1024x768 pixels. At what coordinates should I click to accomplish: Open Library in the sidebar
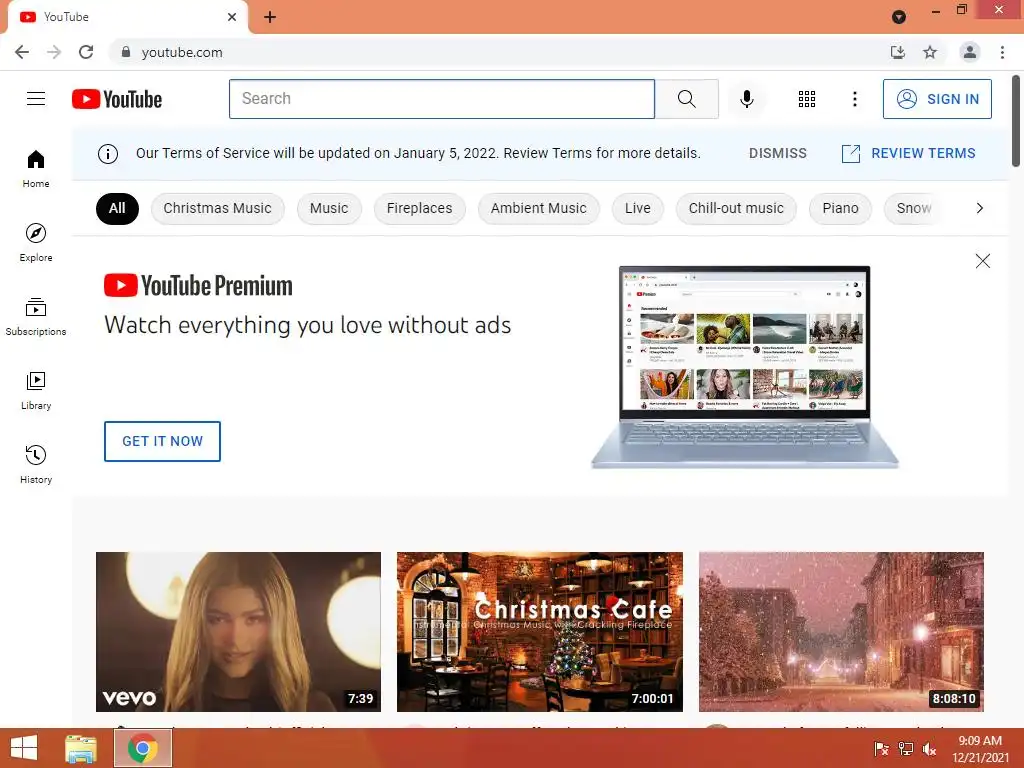coord(36,391)
